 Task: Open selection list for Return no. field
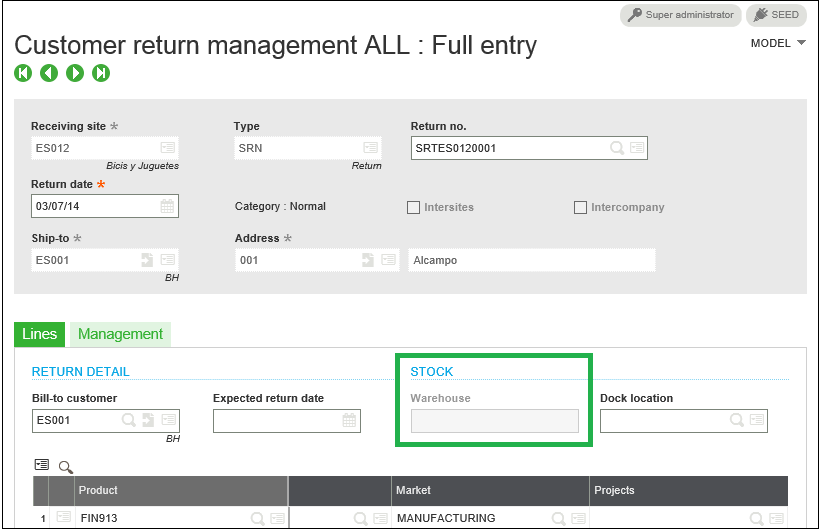637,148
